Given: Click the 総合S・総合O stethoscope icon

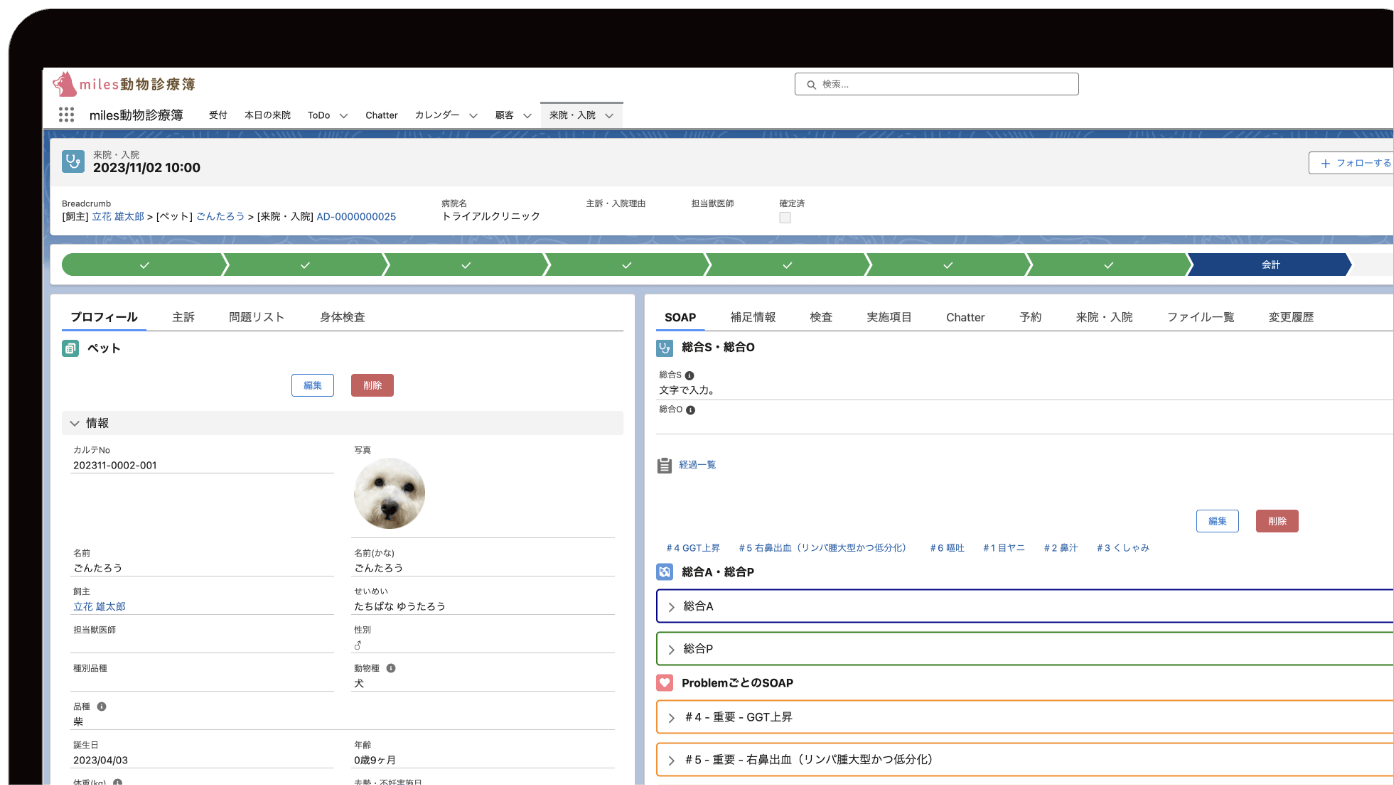Looking at the screenshot, I should tap(664, 348).
